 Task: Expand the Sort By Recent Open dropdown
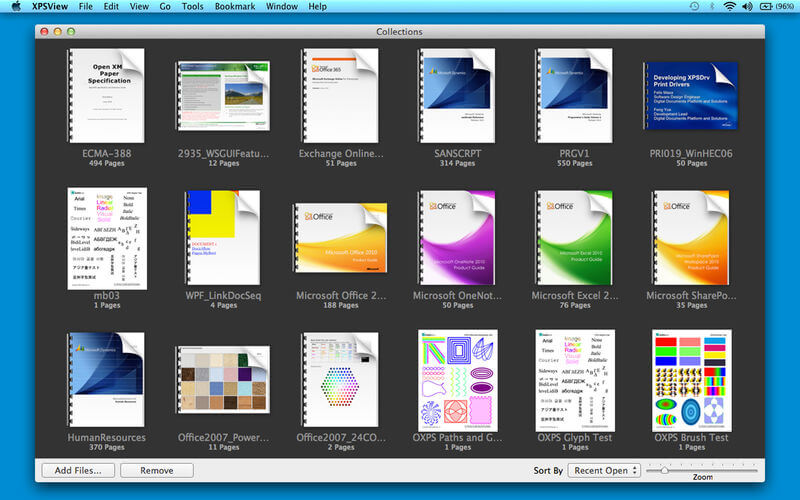(605, 470)
